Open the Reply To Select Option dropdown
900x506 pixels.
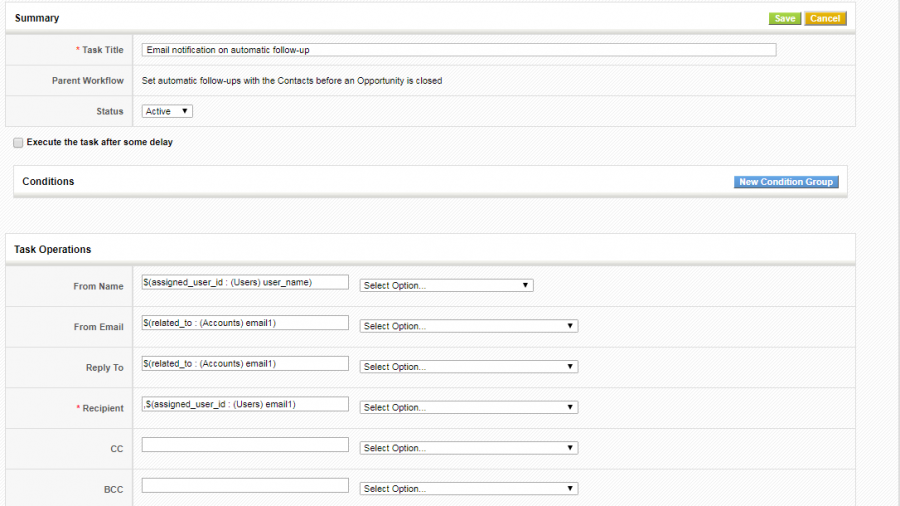pos(468,367)
